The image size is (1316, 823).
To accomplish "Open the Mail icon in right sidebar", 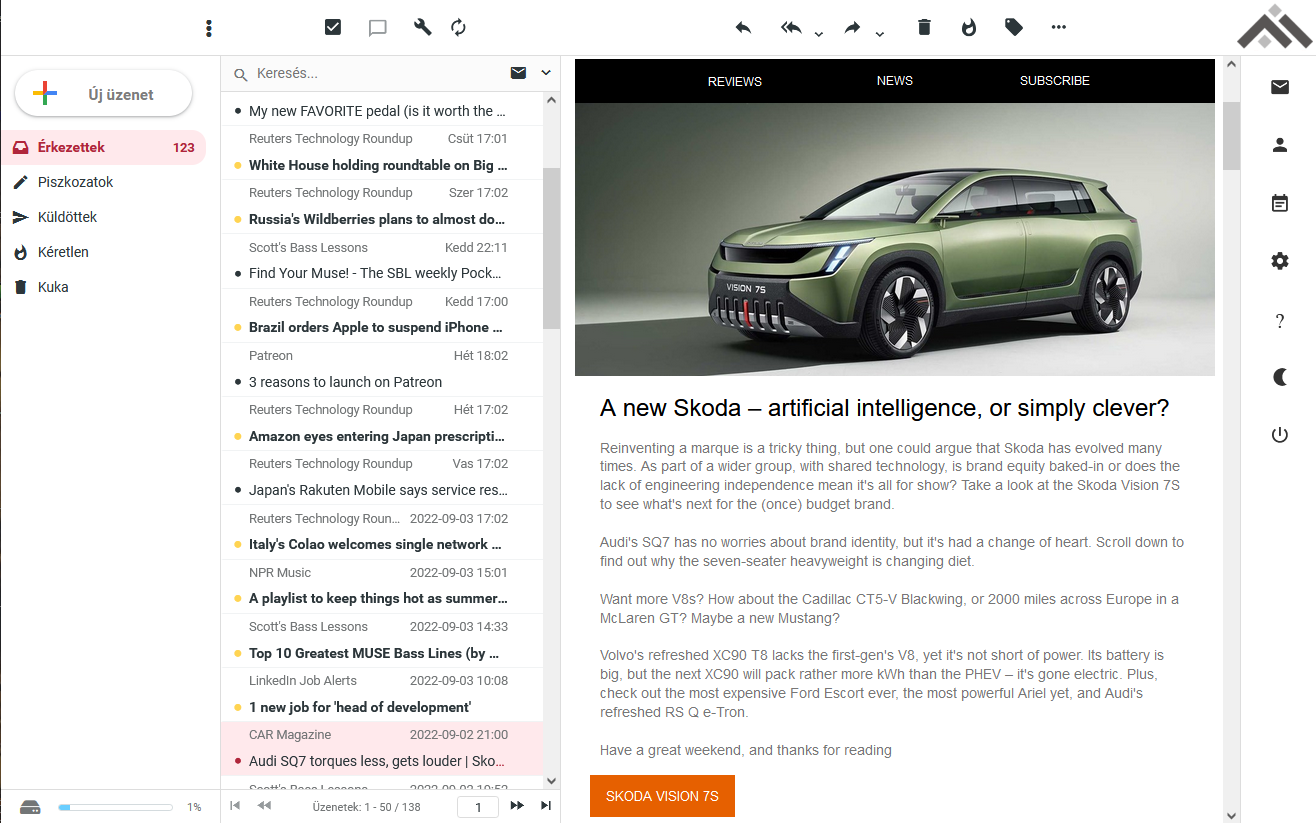I will click(1280, 87).
